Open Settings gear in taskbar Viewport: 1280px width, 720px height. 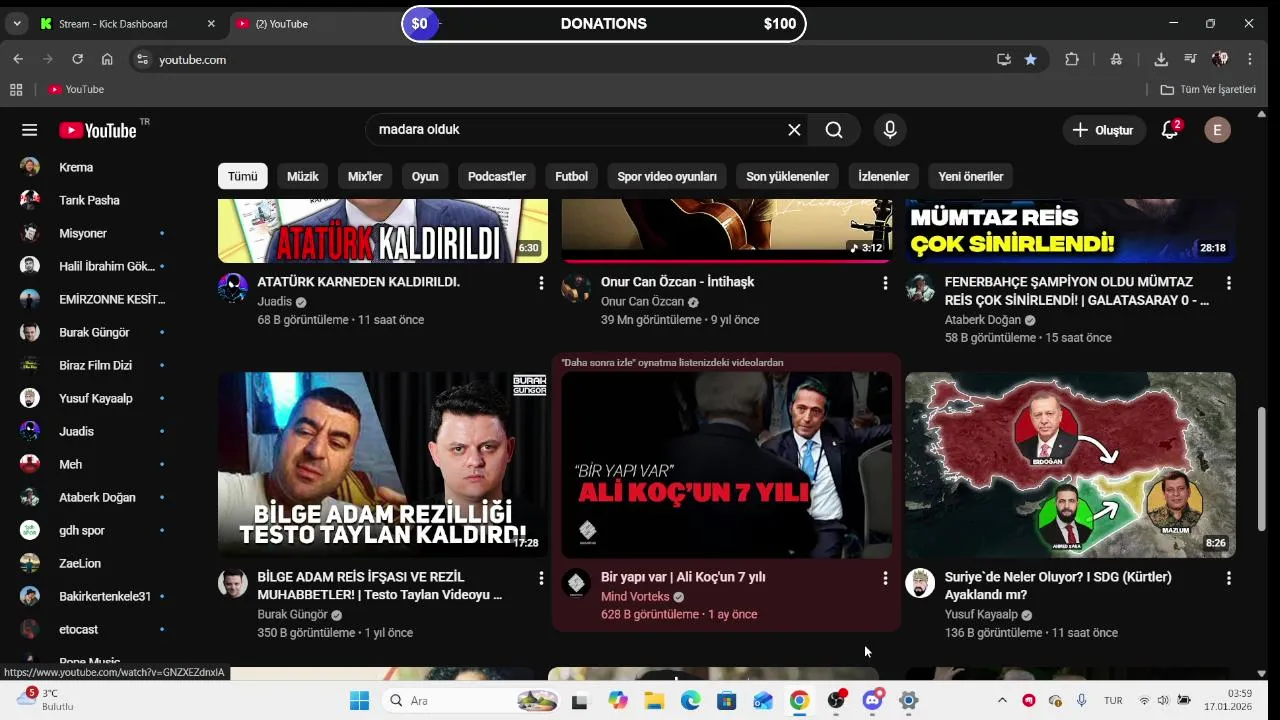click(908, 700)
